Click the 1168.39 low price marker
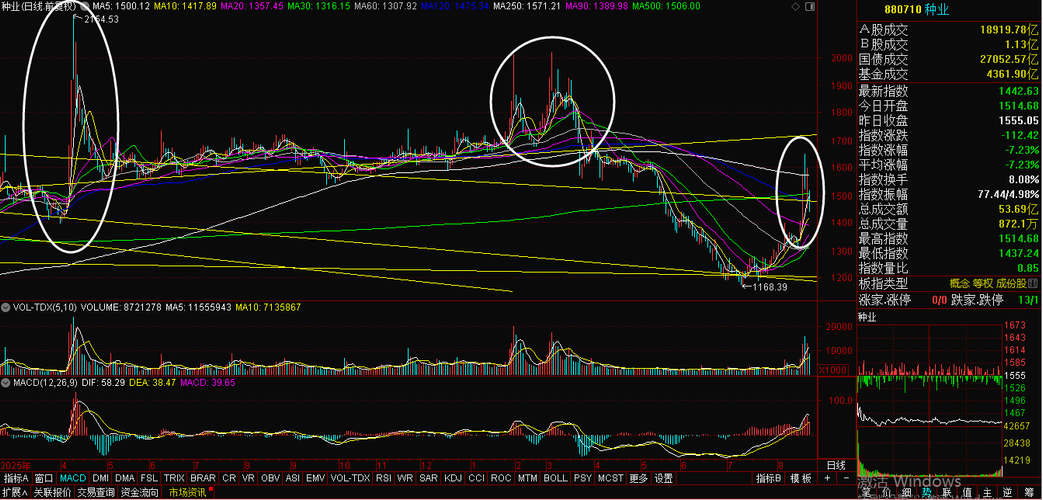This screenshot has width=1043, height=500. 769,287
